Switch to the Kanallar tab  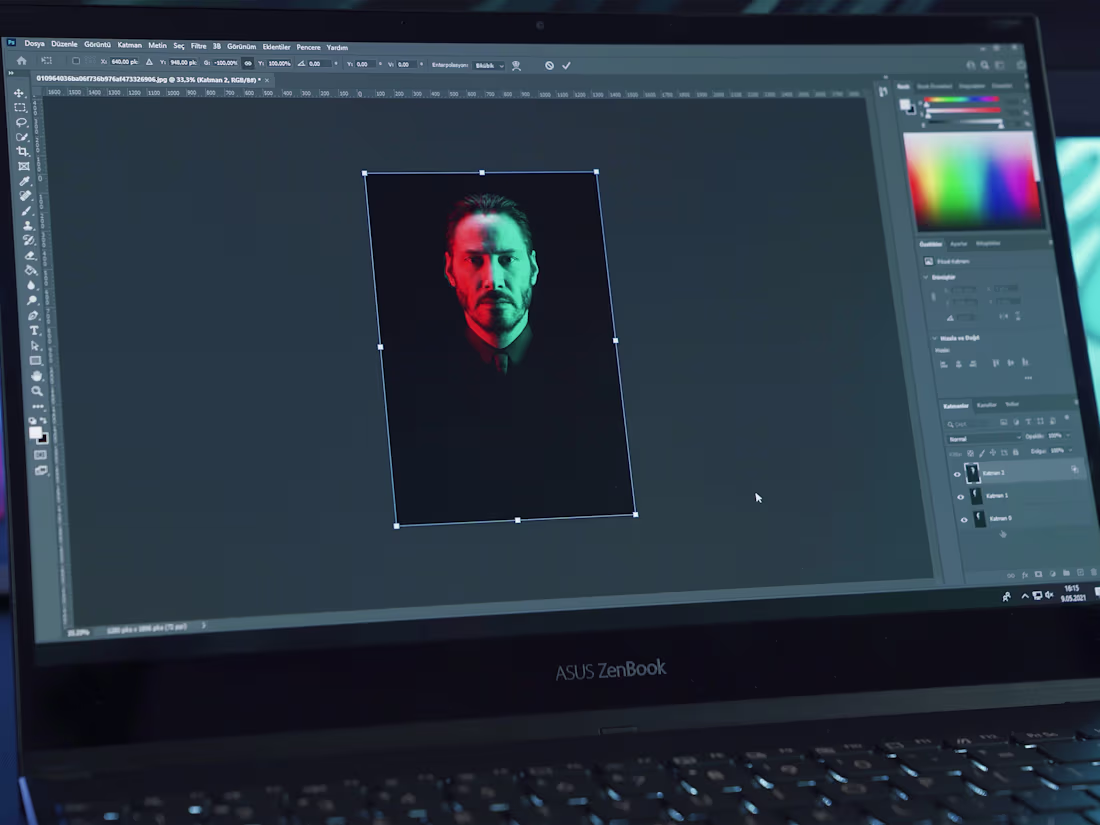986,405
